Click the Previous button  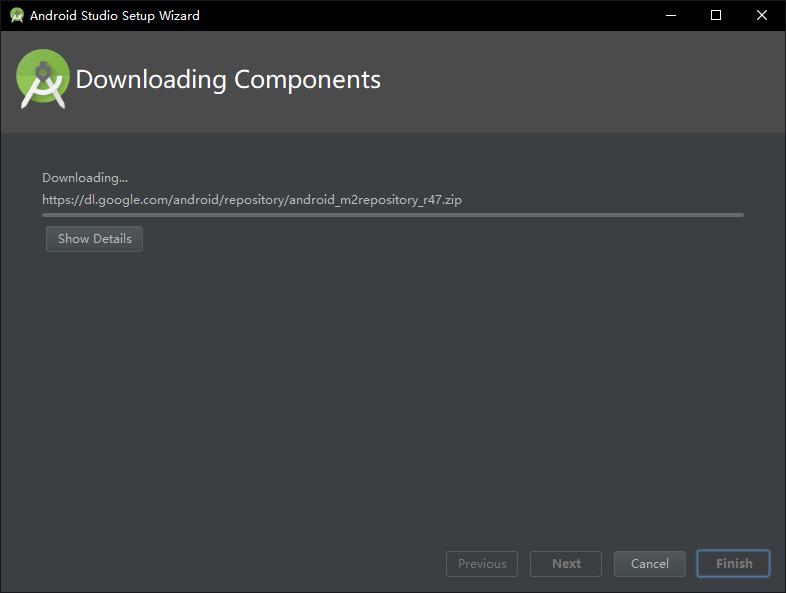(482, 564)
